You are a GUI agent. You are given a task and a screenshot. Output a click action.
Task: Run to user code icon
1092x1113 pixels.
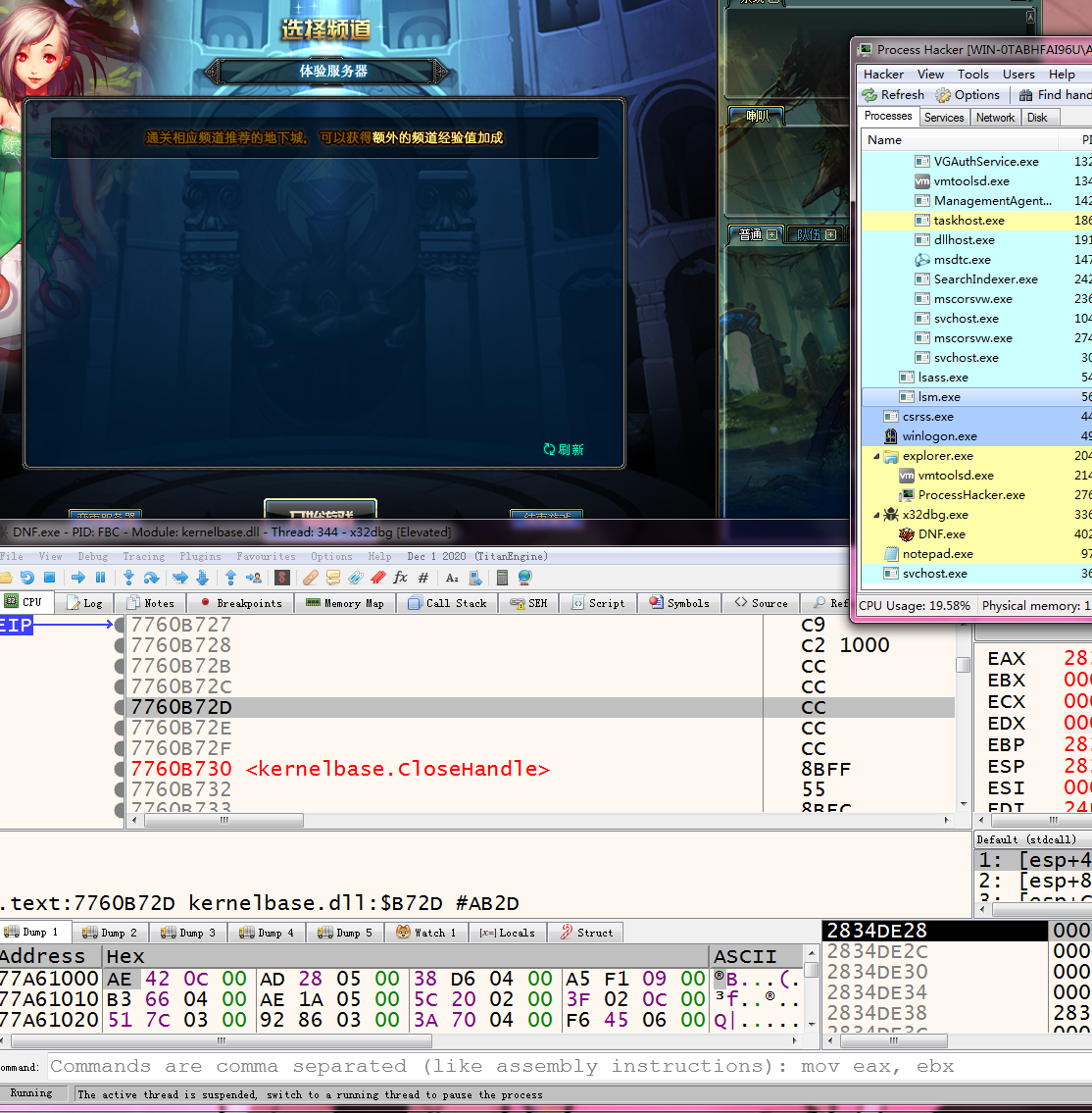point(253,578)
